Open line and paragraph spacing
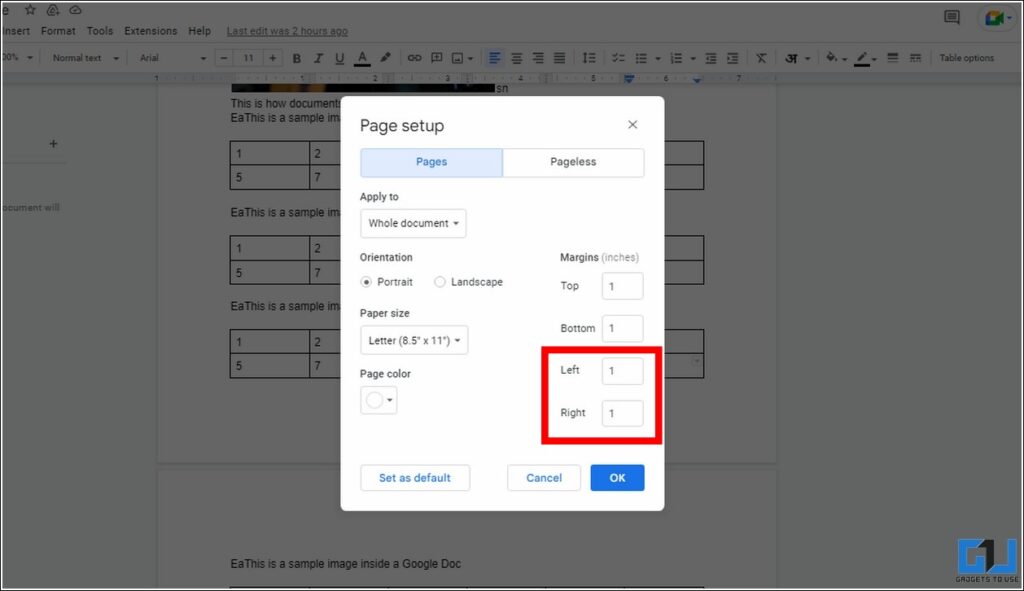 (589, 58)
